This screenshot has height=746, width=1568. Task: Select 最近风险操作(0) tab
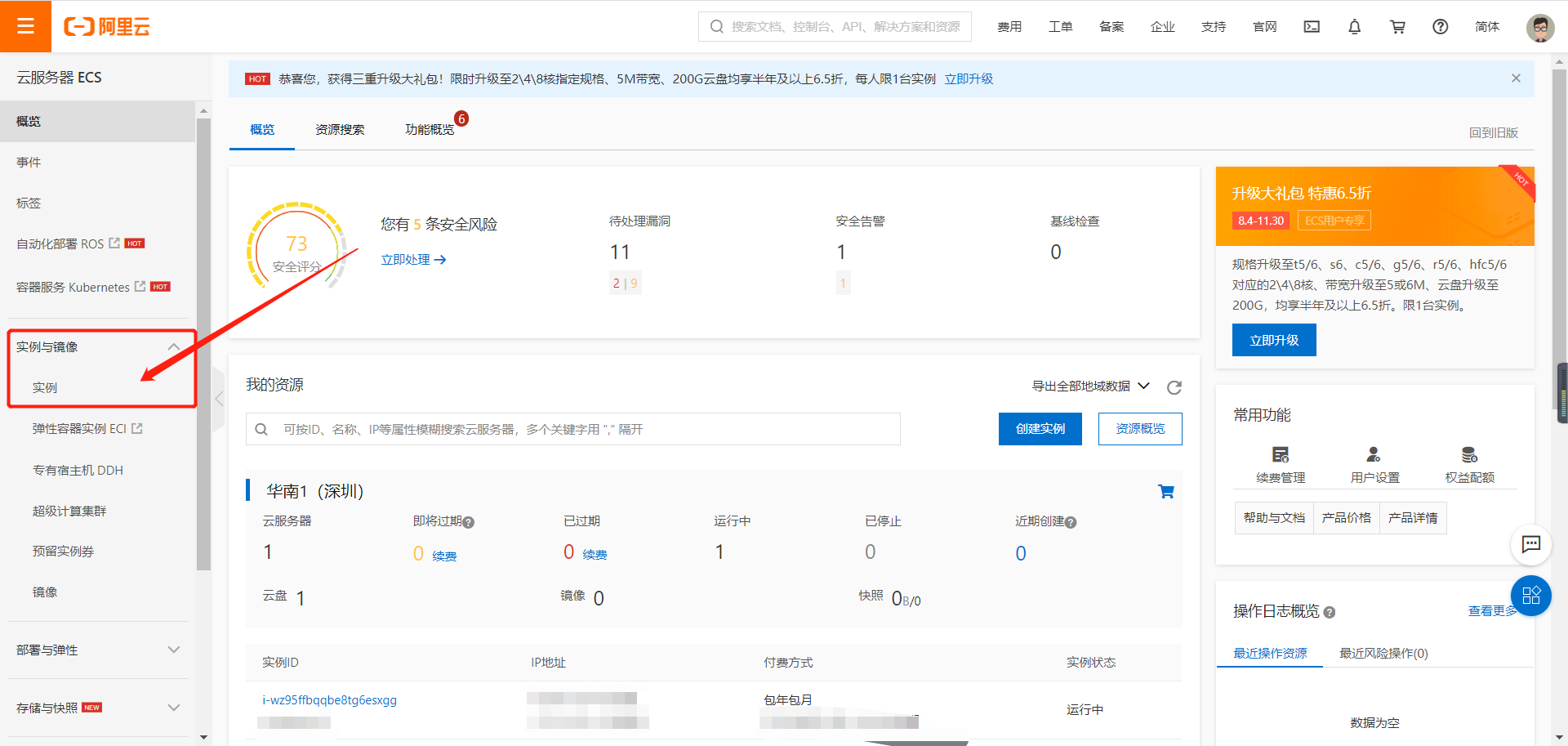coord(1383,653)
